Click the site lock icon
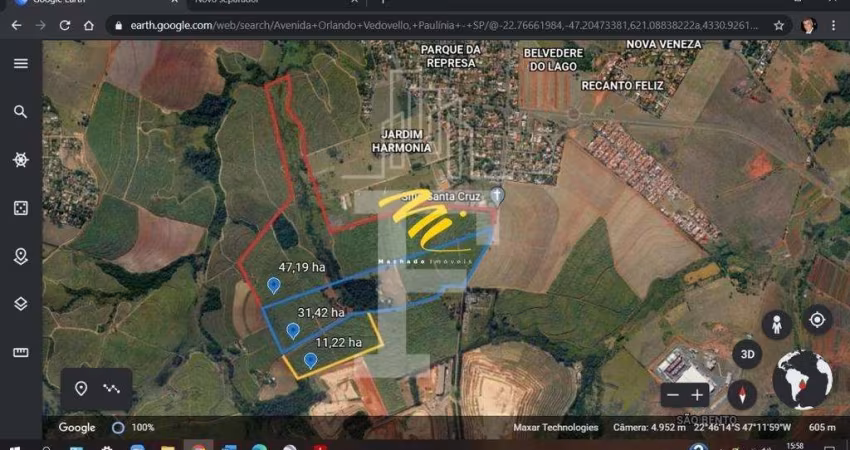 coord(118,25)
